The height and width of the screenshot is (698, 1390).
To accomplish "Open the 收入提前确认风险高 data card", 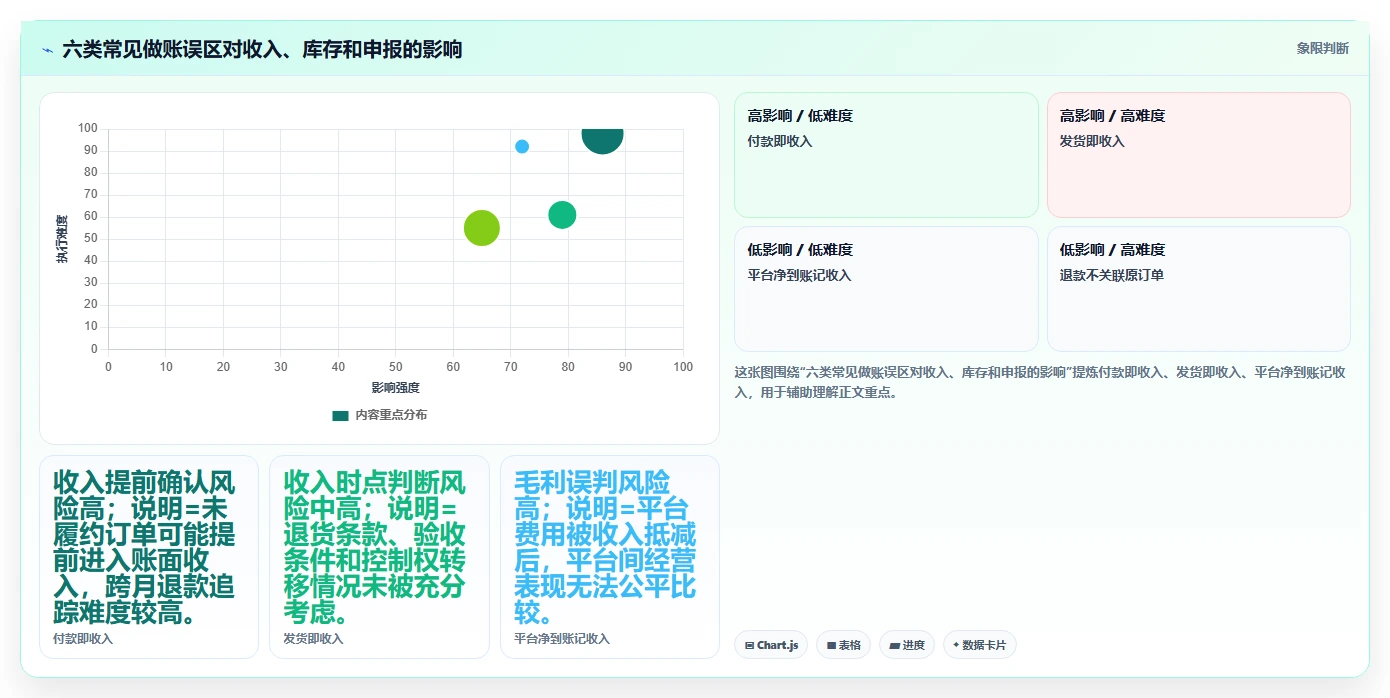I will tap(149, 557).
